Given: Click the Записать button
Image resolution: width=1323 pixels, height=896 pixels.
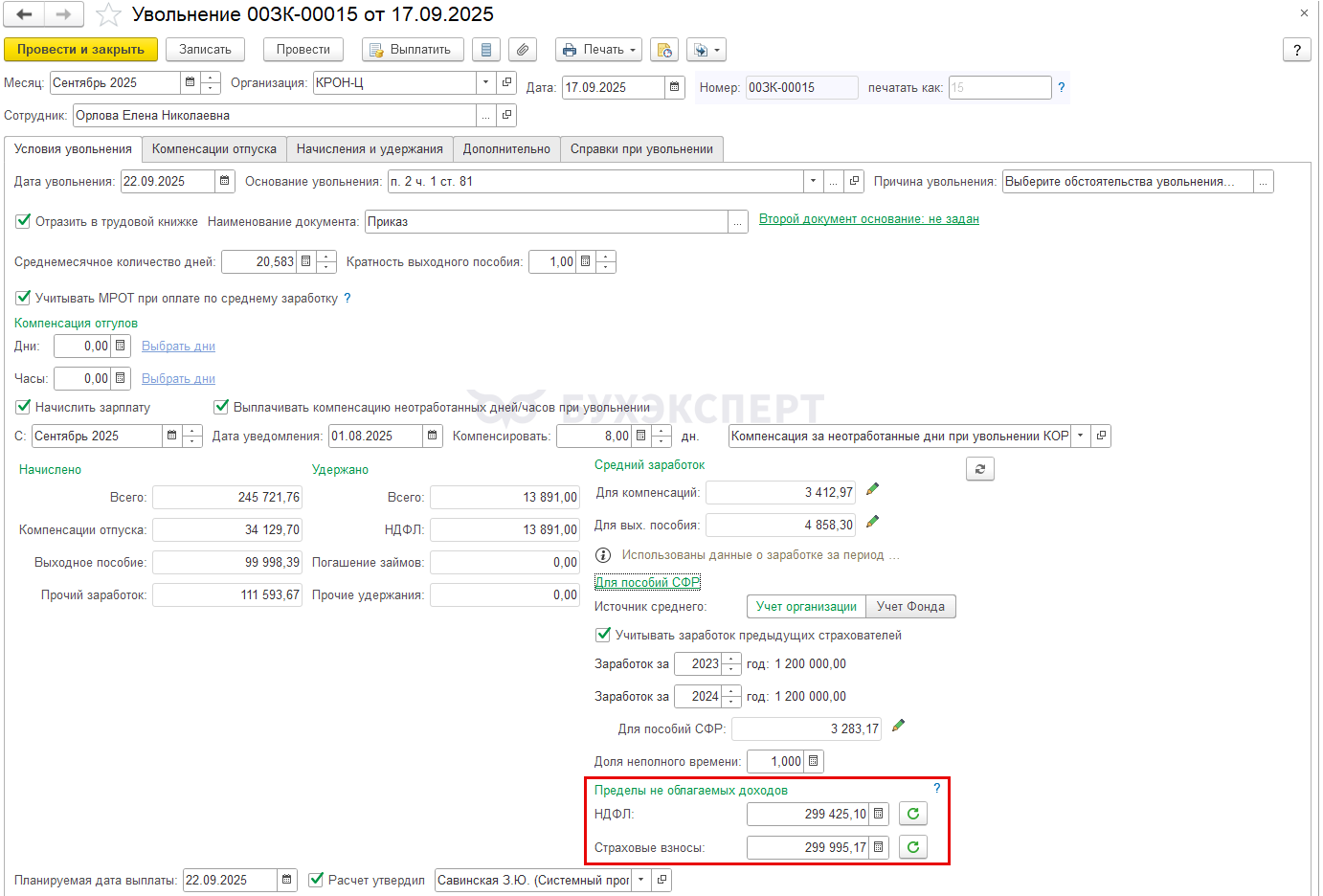Looking at the screenshot, I should 205,50.
